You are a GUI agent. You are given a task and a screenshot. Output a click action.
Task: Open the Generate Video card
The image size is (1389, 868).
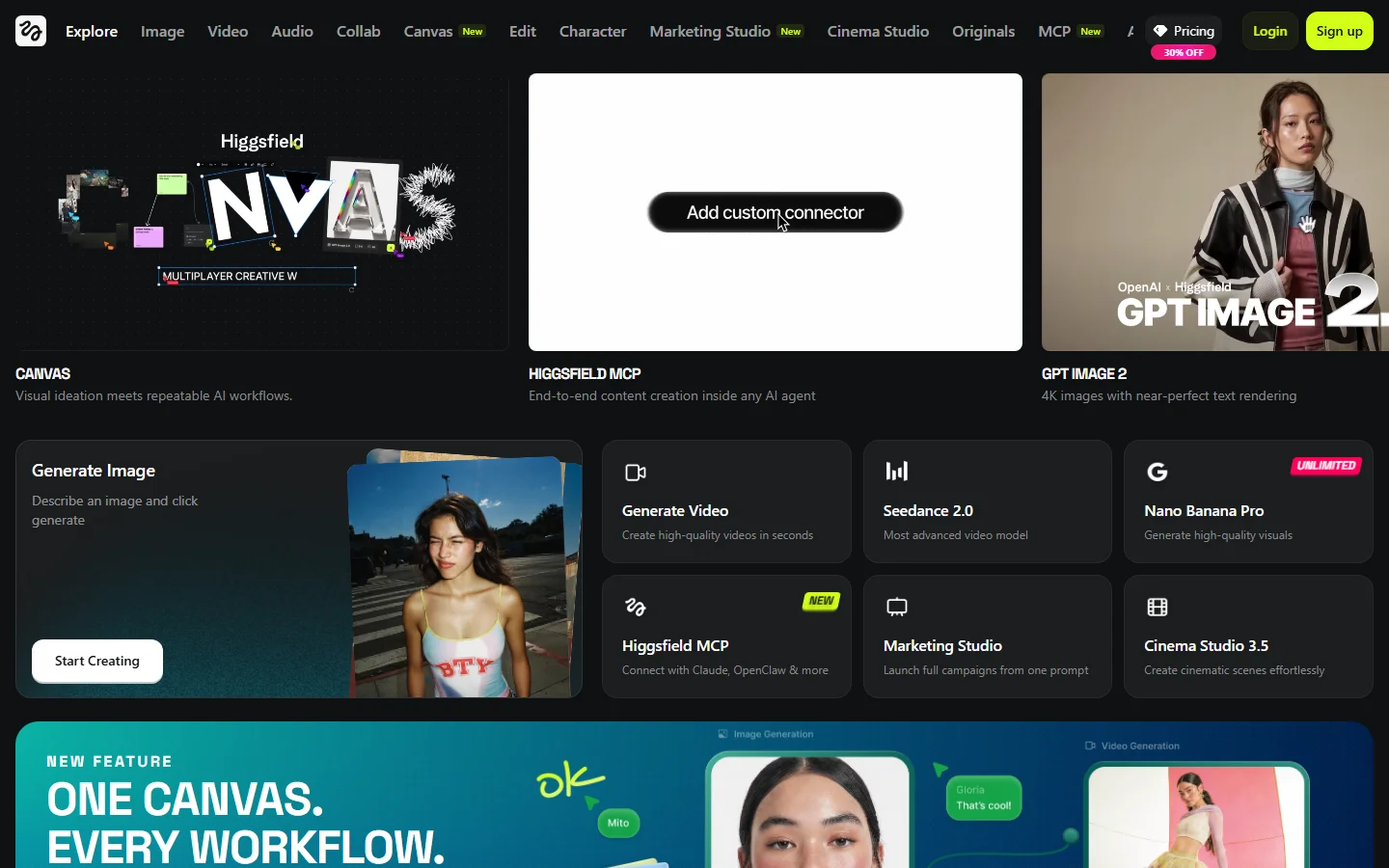[x=726, y=502]
